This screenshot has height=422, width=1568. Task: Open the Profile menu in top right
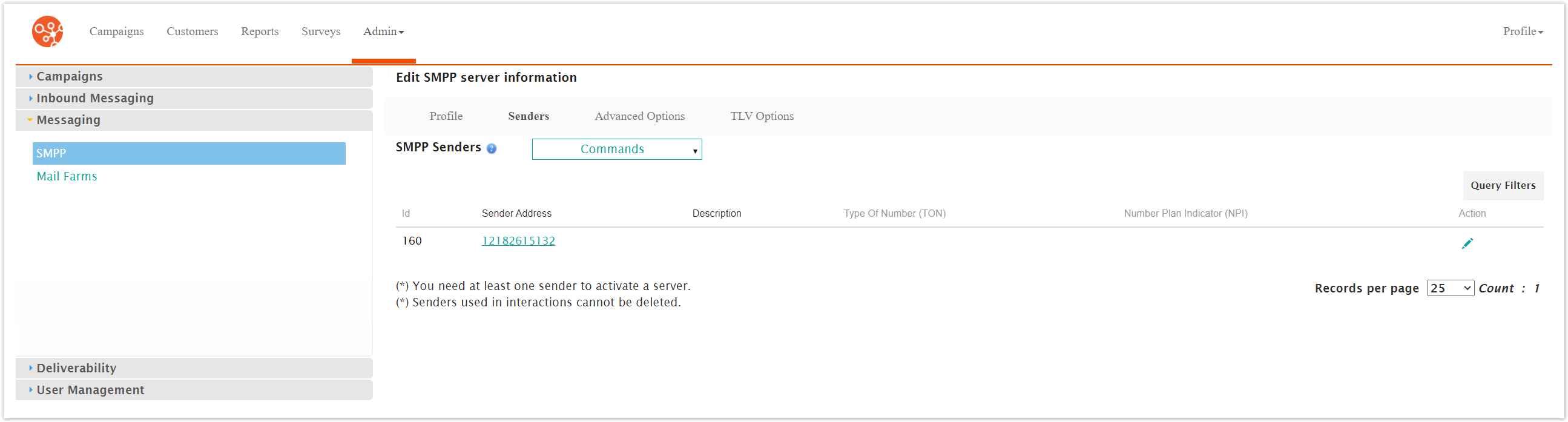coord(1522,31)
